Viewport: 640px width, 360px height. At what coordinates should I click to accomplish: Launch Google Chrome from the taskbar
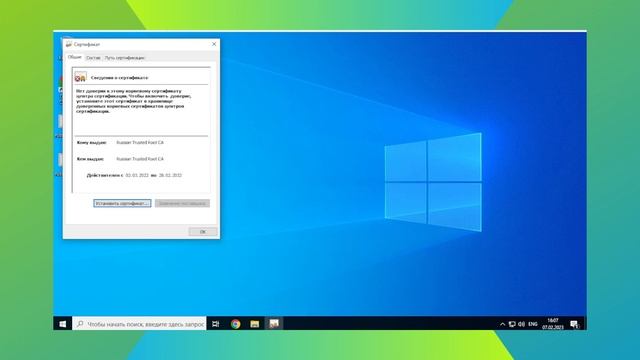(x=235, y=324)
